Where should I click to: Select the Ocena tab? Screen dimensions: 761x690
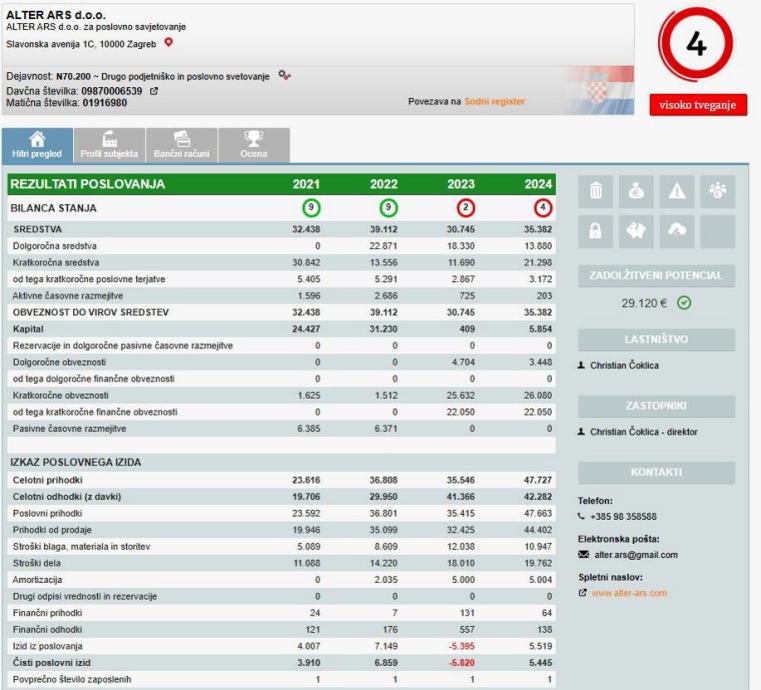coord(254,145)
